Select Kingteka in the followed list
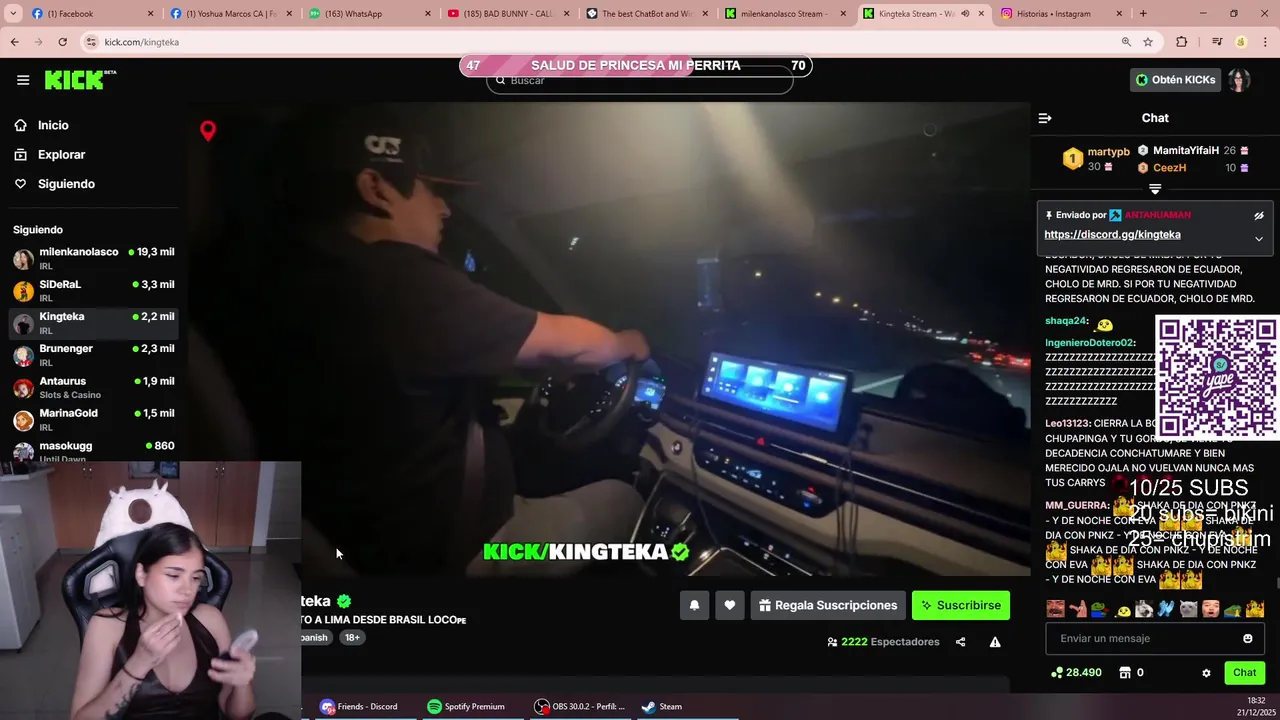Image resolution: width=1280 pixels, height=720 pixels. point(93,322)
